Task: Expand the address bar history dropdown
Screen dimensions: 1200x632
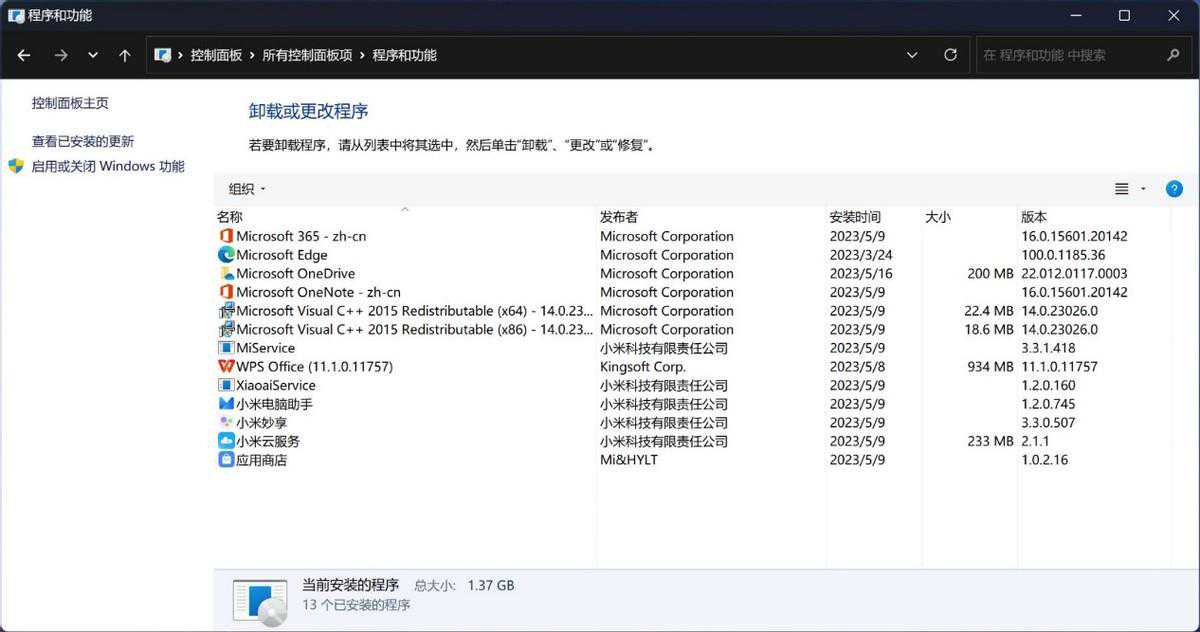Action: pos(912,55)
